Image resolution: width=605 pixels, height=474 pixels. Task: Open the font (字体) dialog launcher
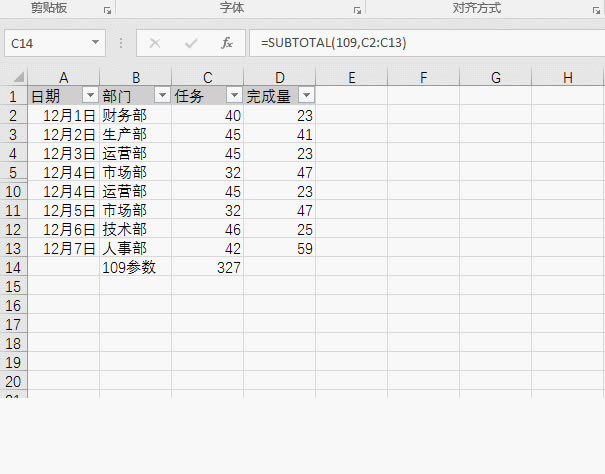click(x=357, y=11)
